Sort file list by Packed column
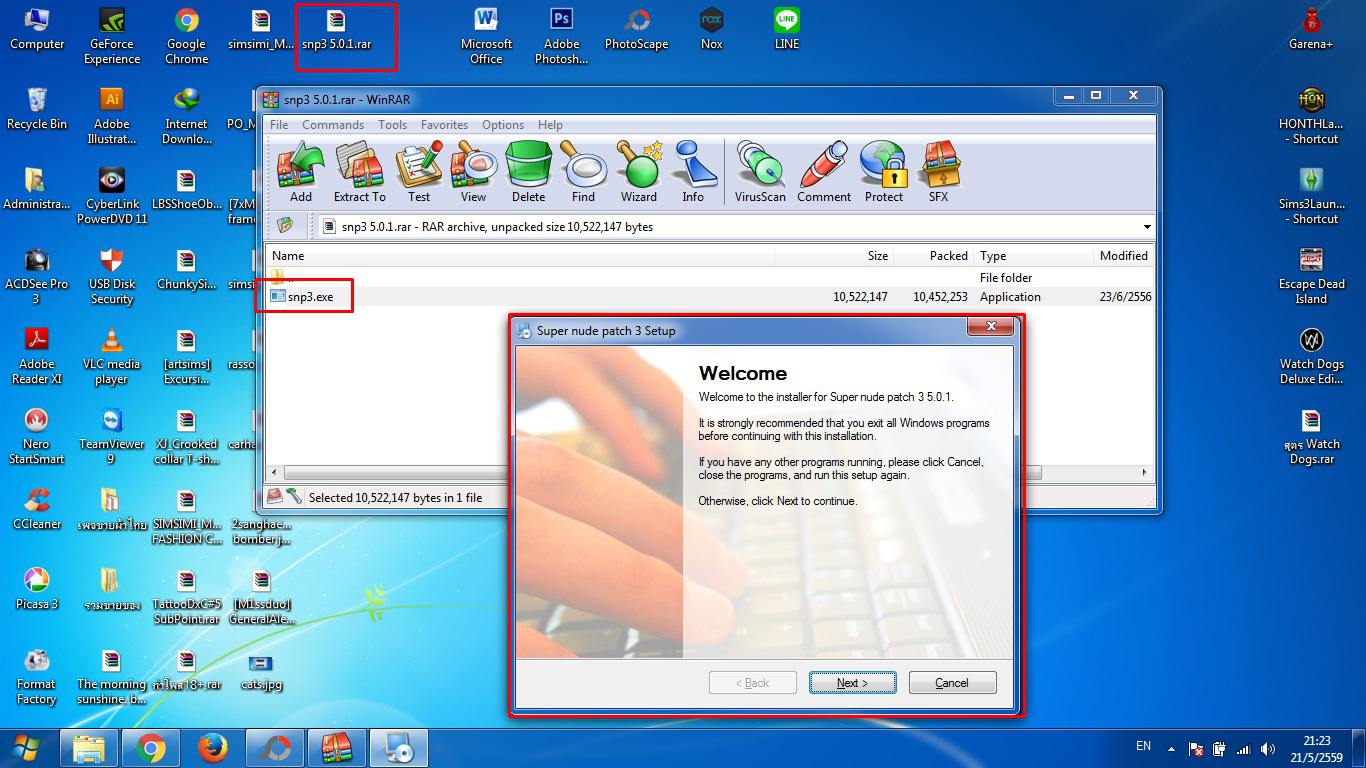 pyautogui.click(x=933, y=256)
